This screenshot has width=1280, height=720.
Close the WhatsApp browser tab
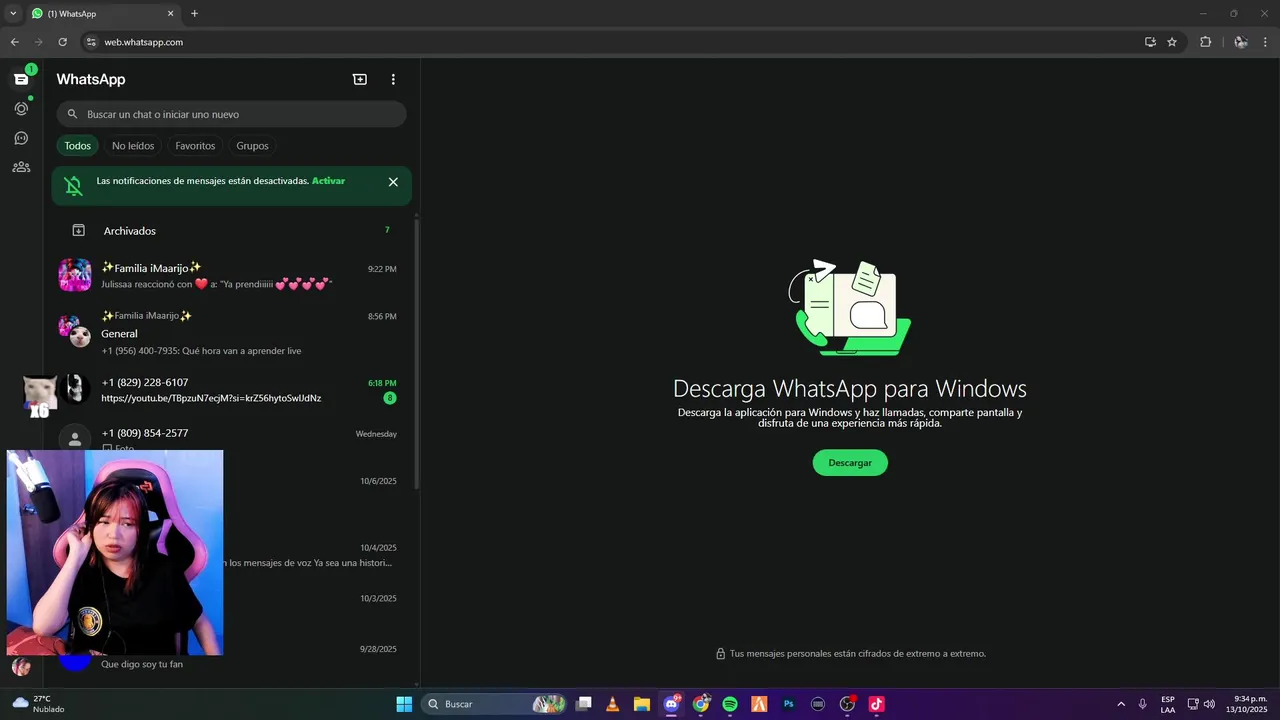tap(170, 14)
